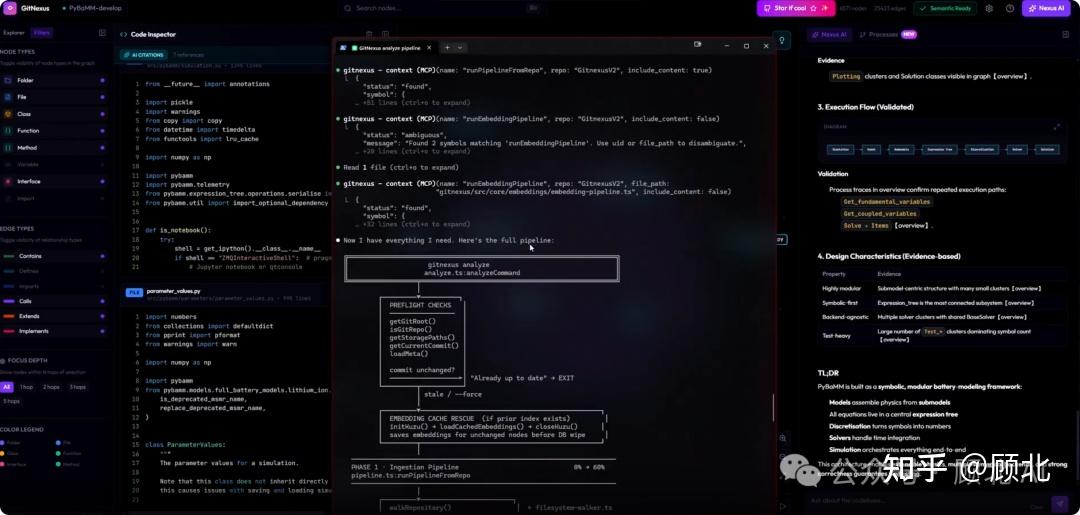Switch to the Processes NEW tab
Viewport: 1080px width, 515px height.
888,34
